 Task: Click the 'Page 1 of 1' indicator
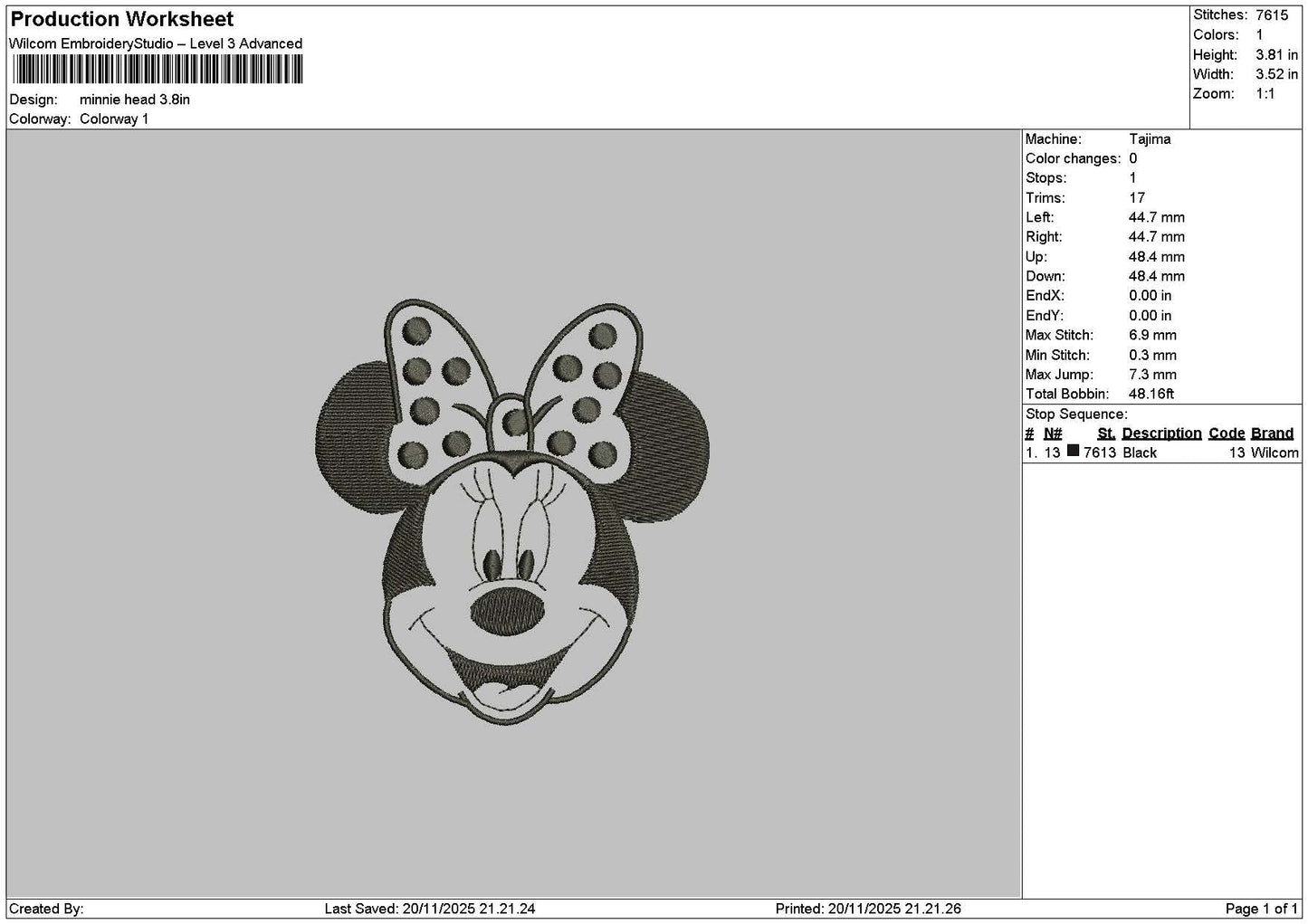click(1261, 909)
